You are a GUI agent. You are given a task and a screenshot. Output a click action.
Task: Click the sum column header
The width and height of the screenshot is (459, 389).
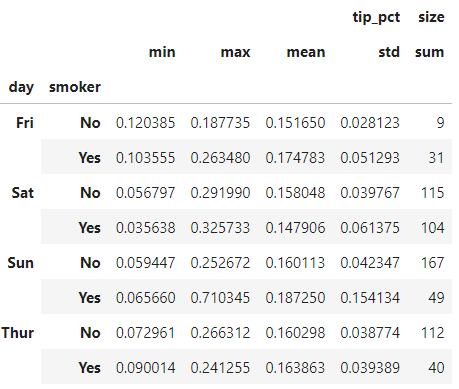[429, 52]
